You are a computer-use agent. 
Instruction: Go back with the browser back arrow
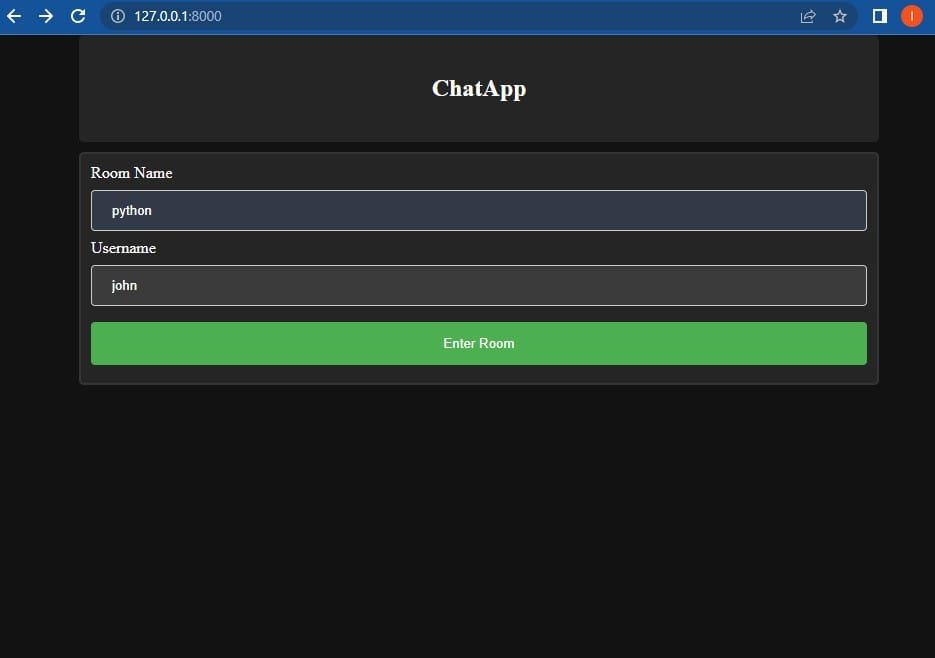[x=14, y=16]
